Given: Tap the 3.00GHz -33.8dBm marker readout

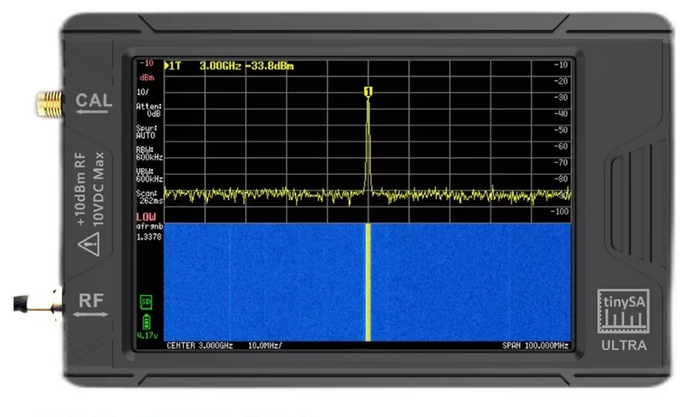Looking at the screenshot, I should [245, 66].
